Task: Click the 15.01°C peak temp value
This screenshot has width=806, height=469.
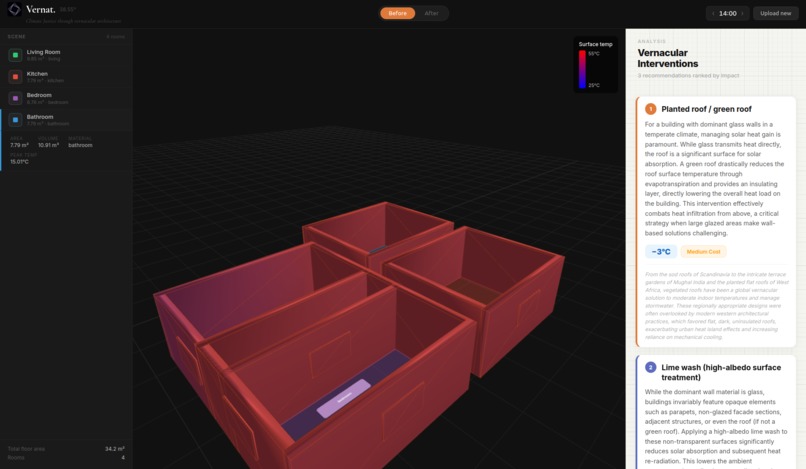Action: pos(19,161)
